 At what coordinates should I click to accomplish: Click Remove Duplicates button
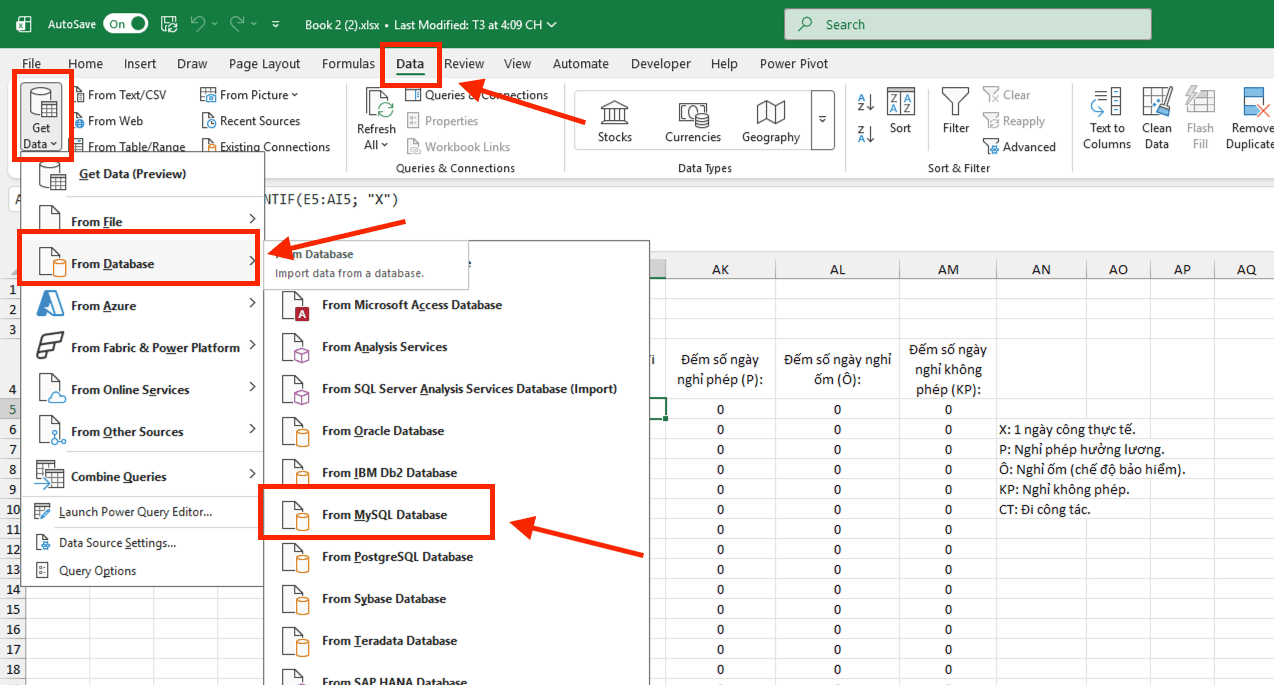pos(1252,118)
